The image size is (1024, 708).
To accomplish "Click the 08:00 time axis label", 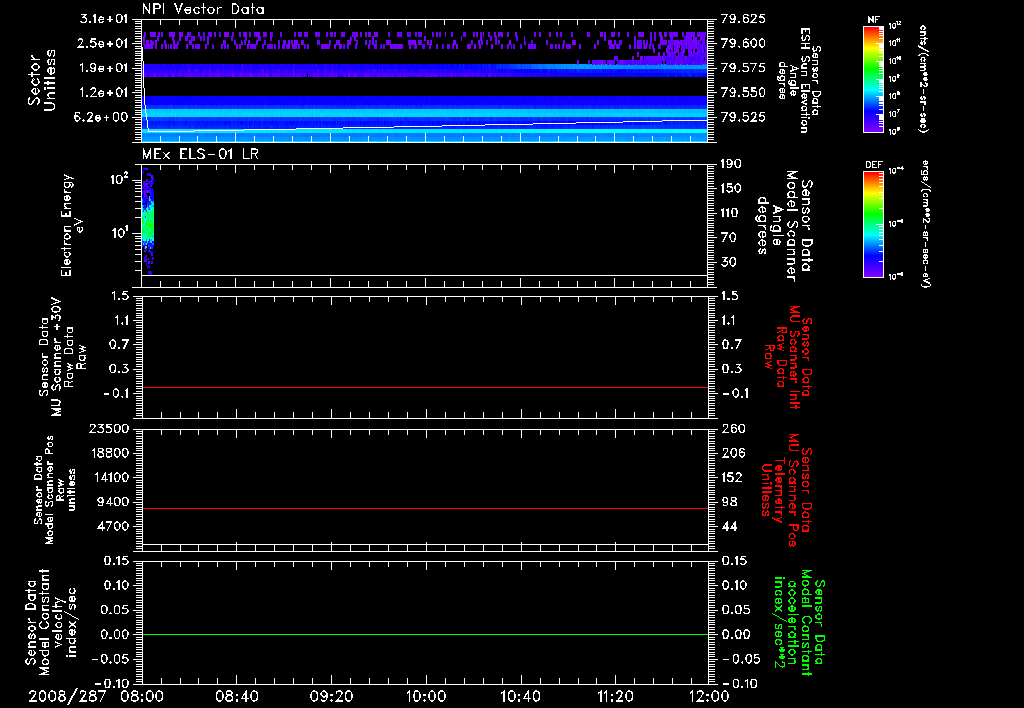I will click(x=142, y=696).
